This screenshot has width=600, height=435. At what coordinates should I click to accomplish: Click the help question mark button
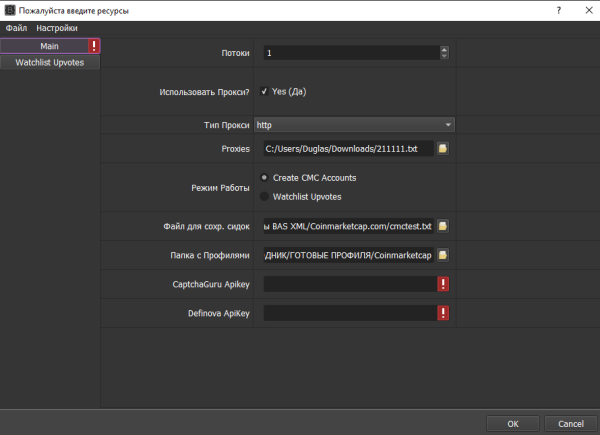557,10
